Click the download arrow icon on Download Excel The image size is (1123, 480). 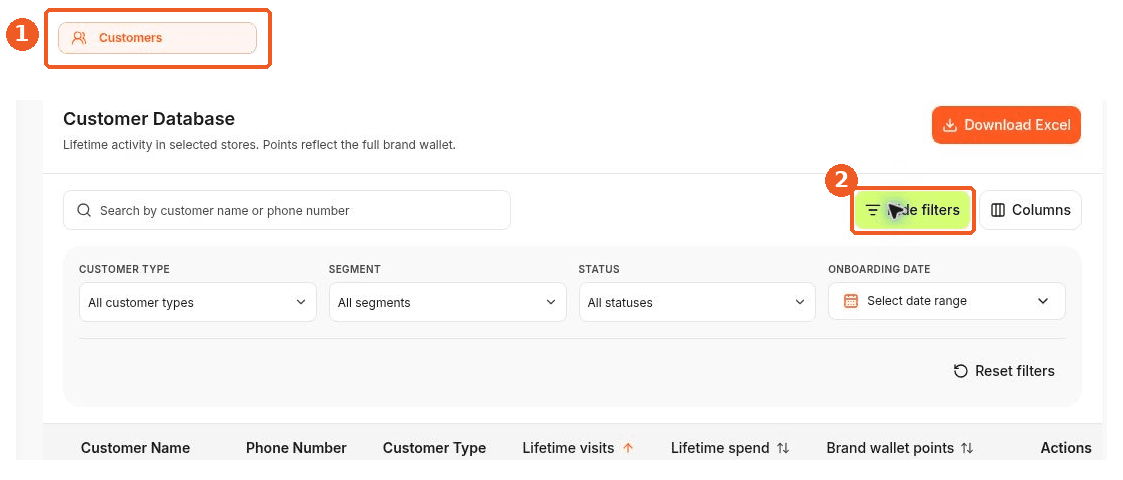(950, 125)
